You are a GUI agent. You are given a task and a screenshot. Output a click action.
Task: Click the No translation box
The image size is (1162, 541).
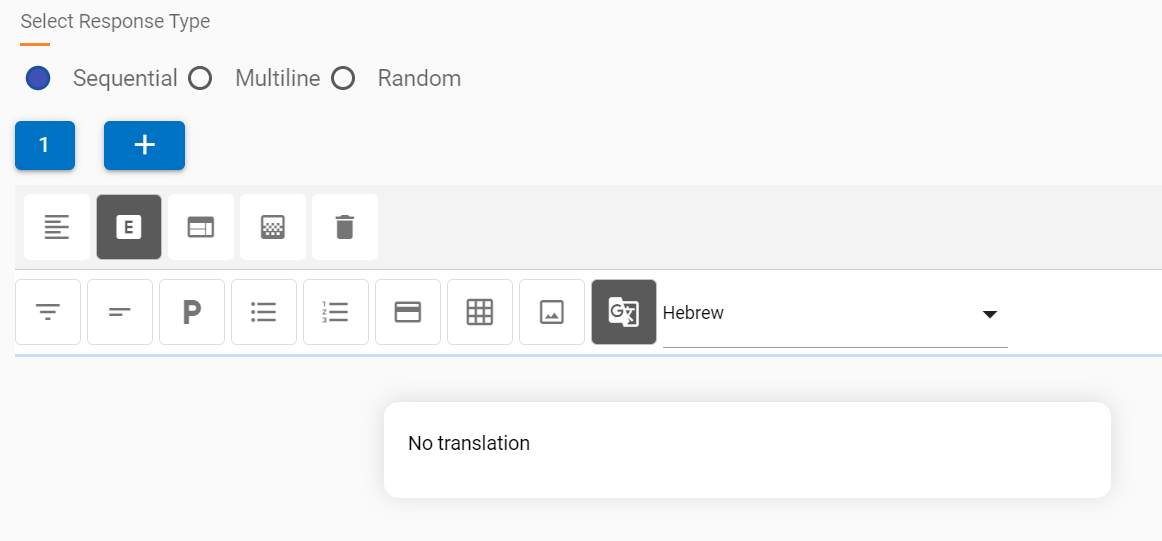747,449
